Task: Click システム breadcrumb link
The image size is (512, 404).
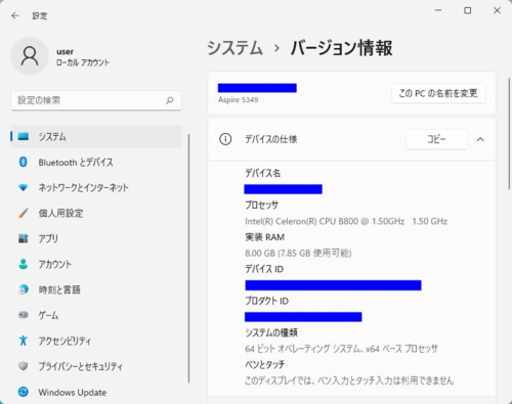Action: [235, 48]
